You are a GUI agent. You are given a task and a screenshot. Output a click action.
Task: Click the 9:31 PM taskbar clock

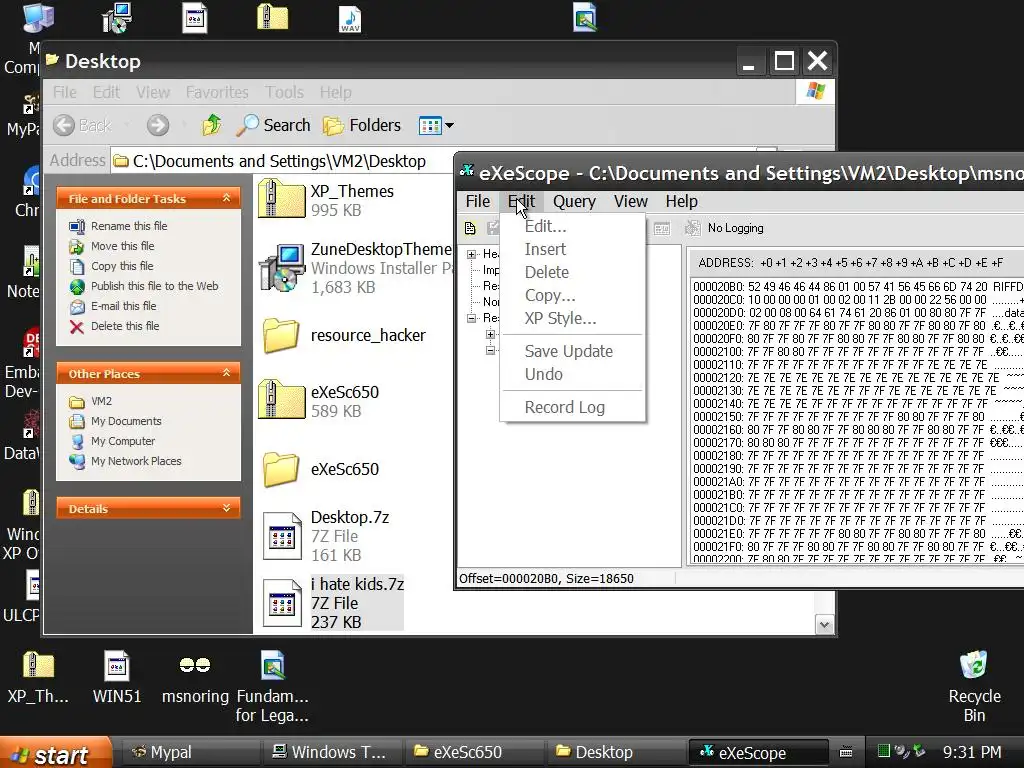pos(972,752)
